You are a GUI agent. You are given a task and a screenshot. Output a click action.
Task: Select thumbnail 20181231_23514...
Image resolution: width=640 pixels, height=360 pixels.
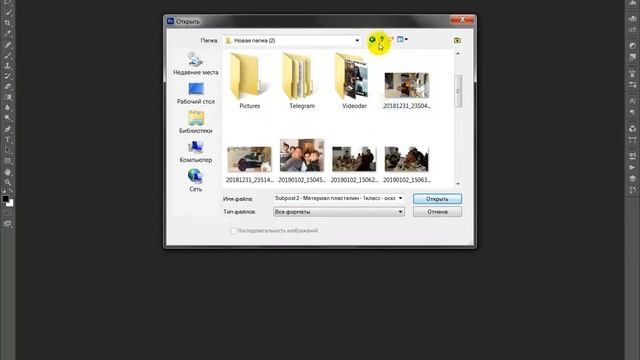[249, 164]
